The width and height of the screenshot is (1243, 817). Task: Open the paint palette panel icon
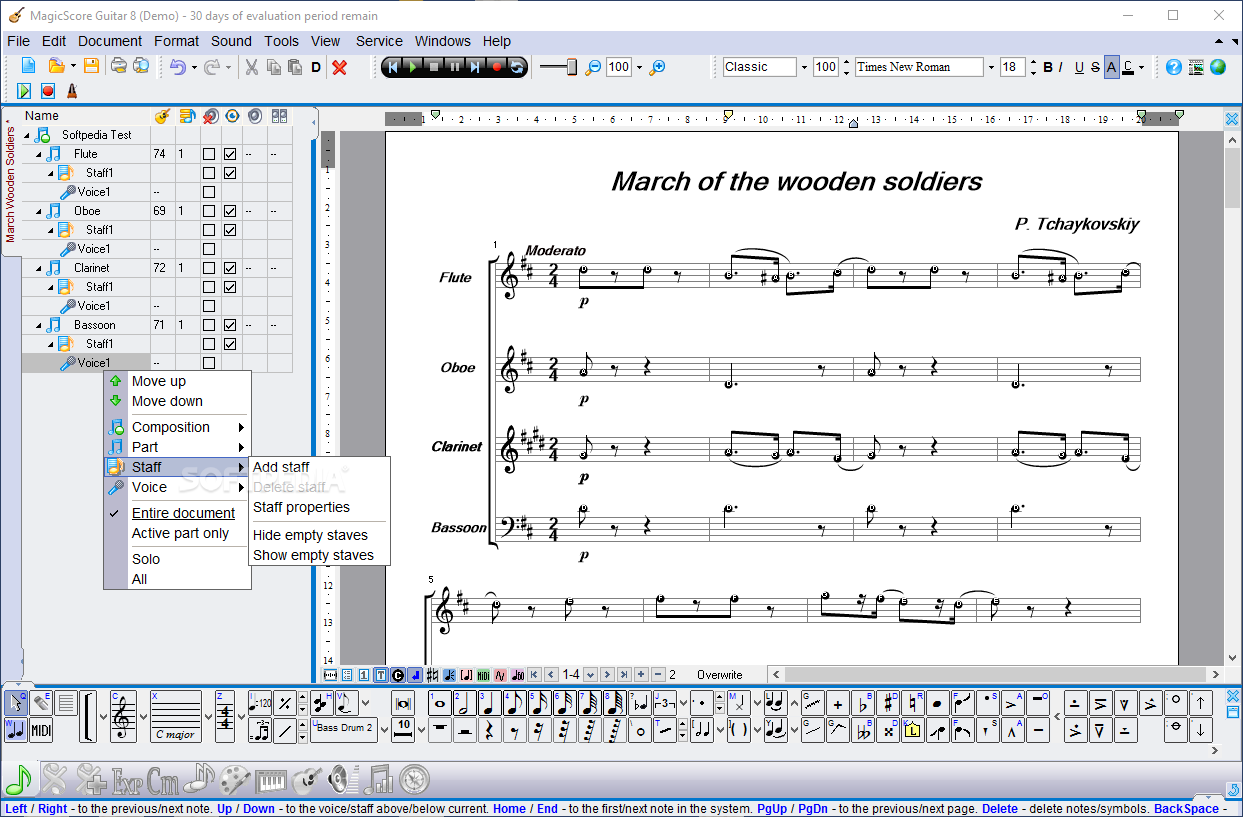[236, 778]
